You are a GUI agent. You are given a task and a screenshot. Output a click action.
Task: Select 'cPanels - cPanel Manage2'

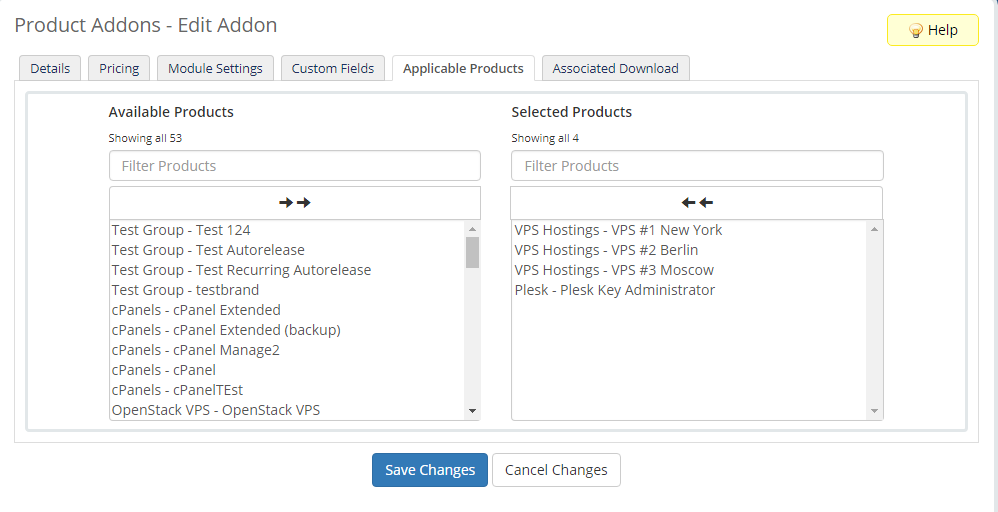pyautogui.click(x=288, y=350)
